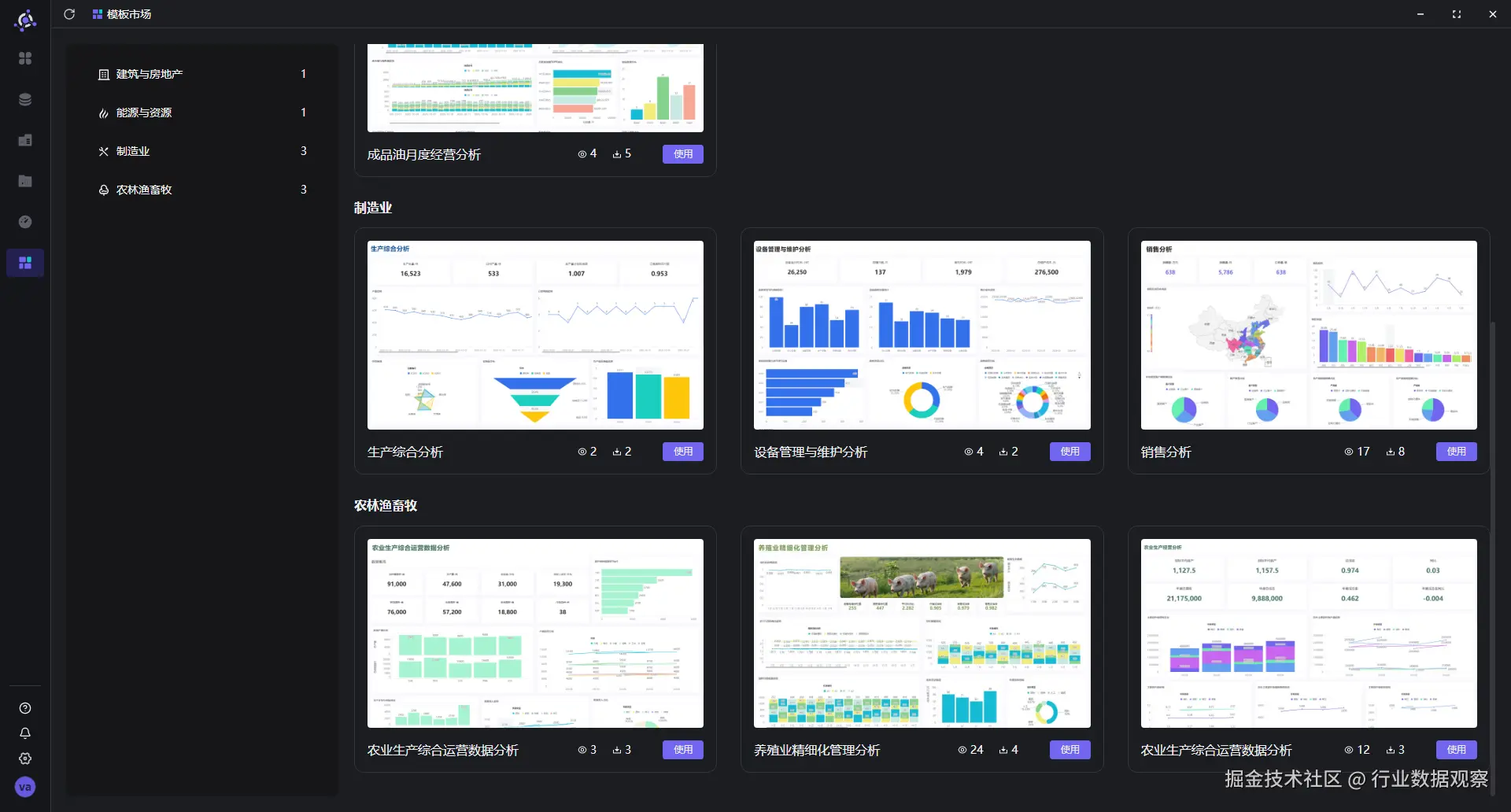This screenshot has height=812, width=1511.
Task: Click the 能源与资源 category icon
Action: tap(104, 113)
